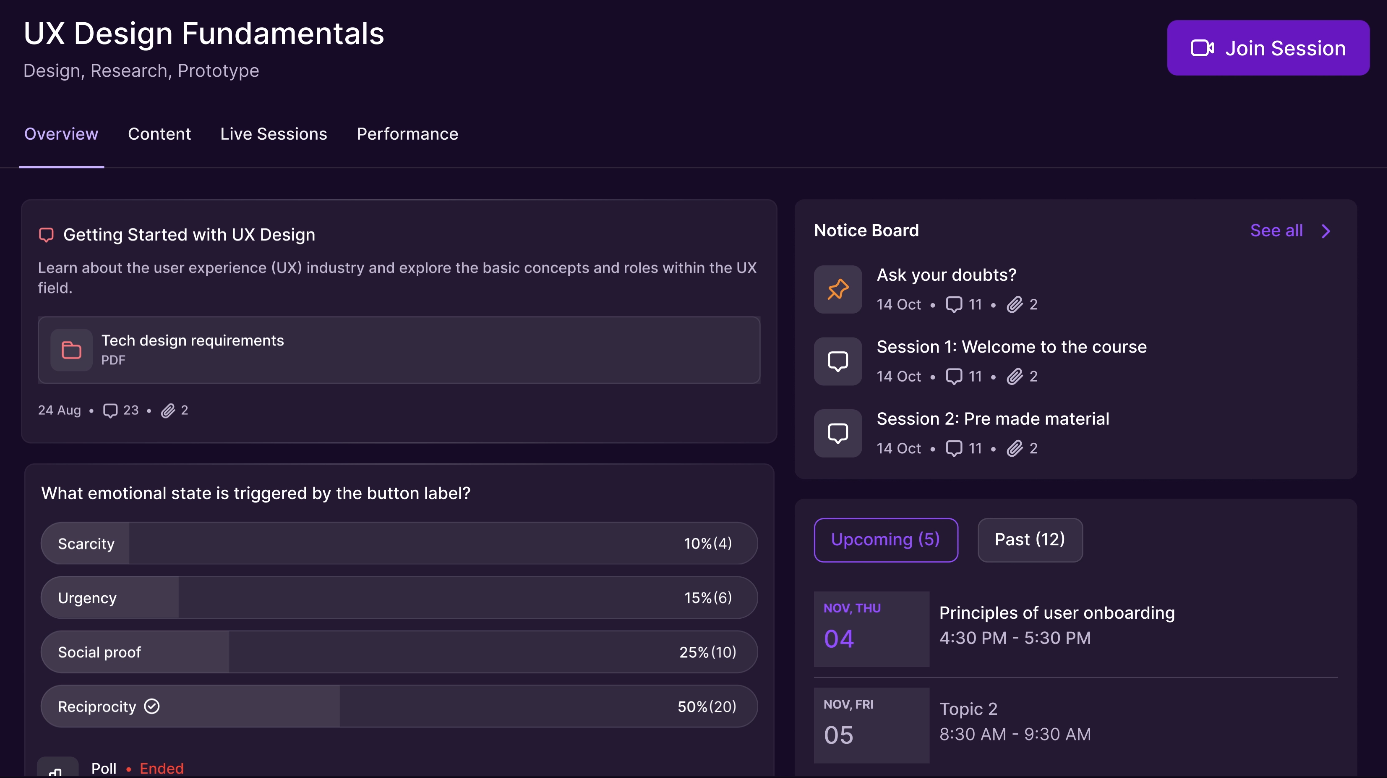Image resolution: width=1387 pixels, height=778 pixels.
Task: Click the paperclip icon under Getting Started post
Action: click(168, 410)
